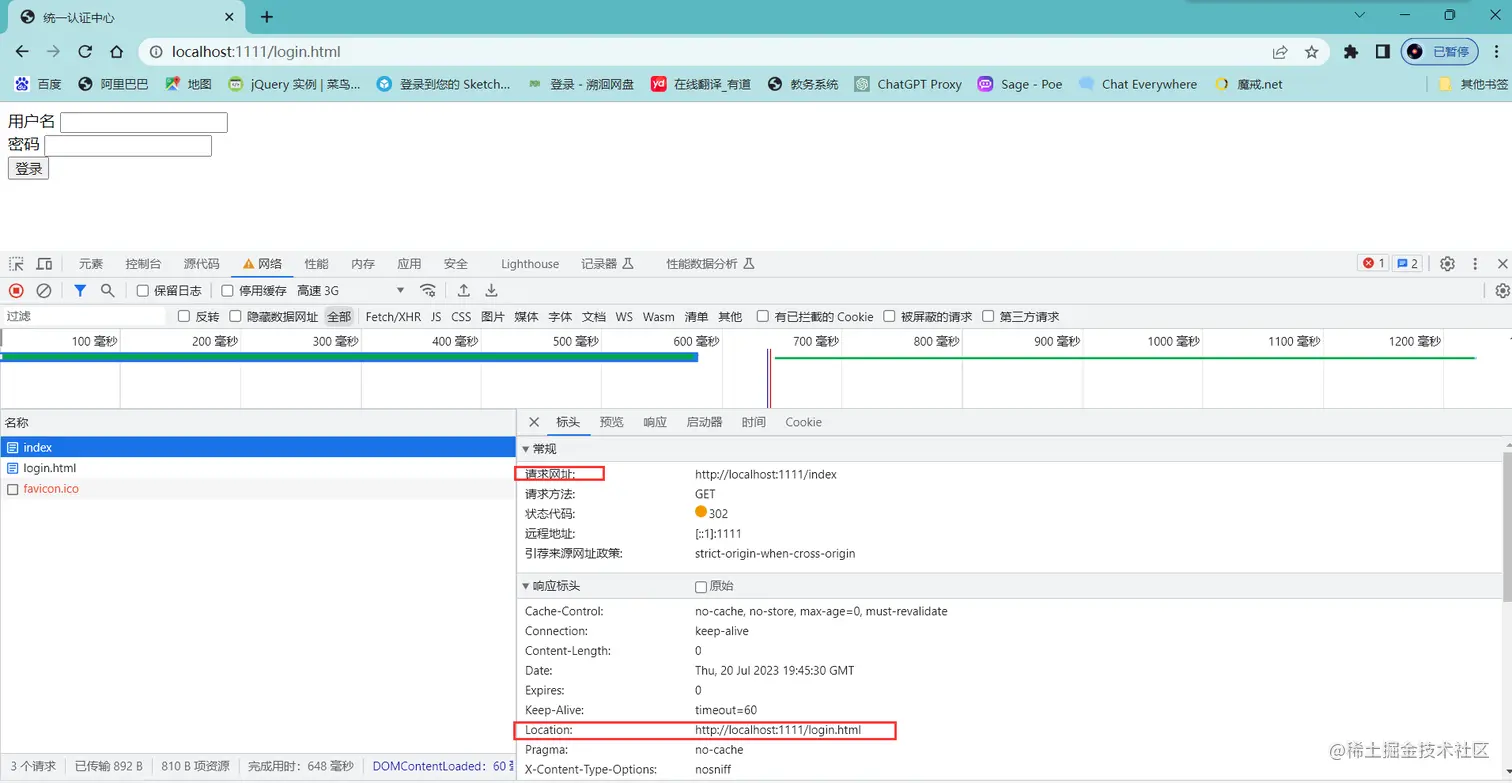The image size is (1512, 783).
Task: Tick the 隐藏数据网址 checkbox
Action: (x=235, y=317)
